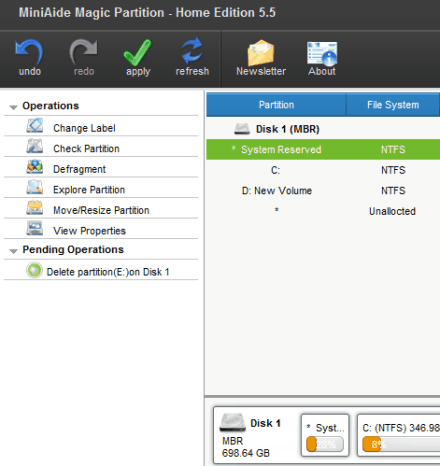Refresh the disk list
The image size is (440, 466).
[x=192, y=51]
